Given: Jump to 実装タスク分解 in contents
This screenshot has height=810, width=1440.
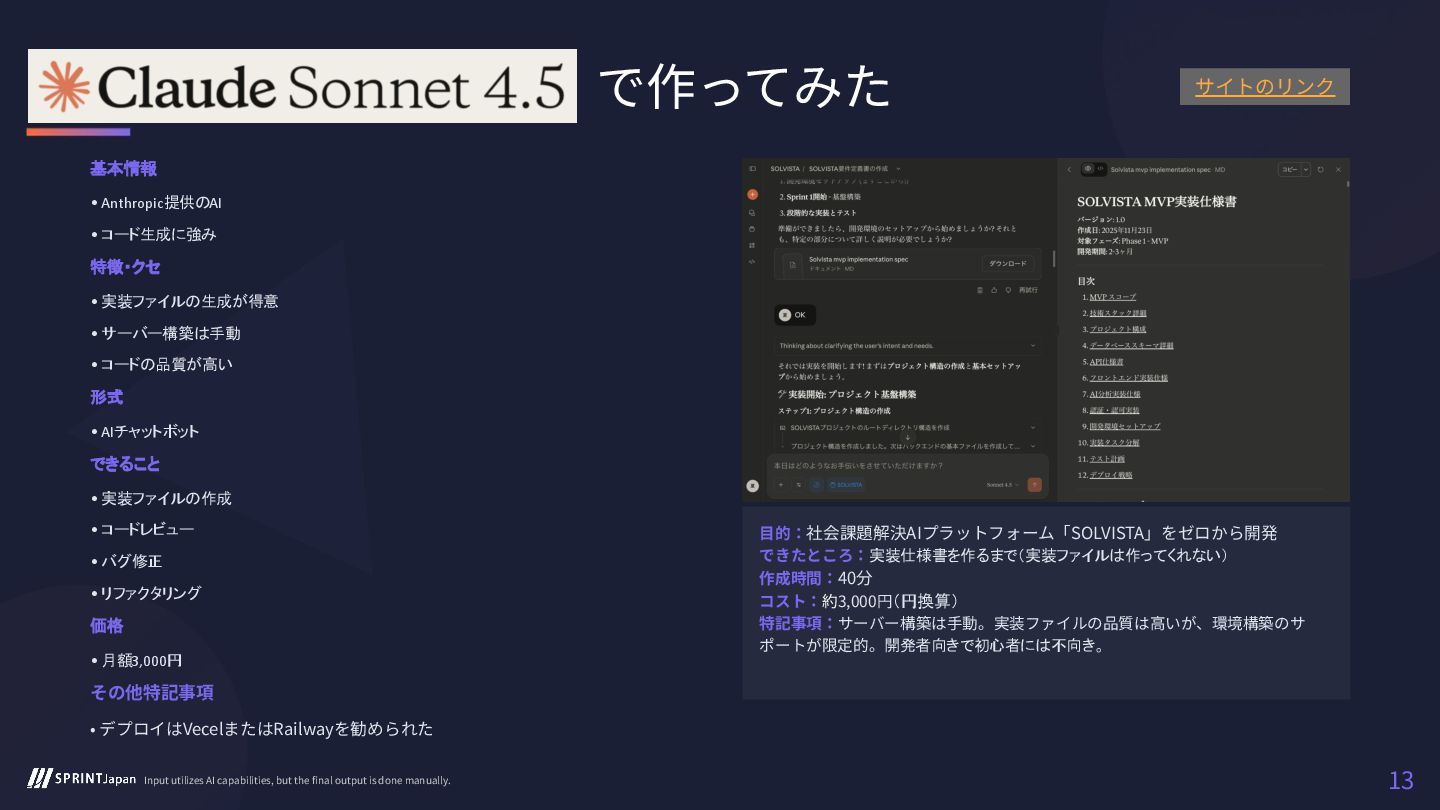Looking at the screenshot, I should pyautogui.click(x=1114, y=442).
